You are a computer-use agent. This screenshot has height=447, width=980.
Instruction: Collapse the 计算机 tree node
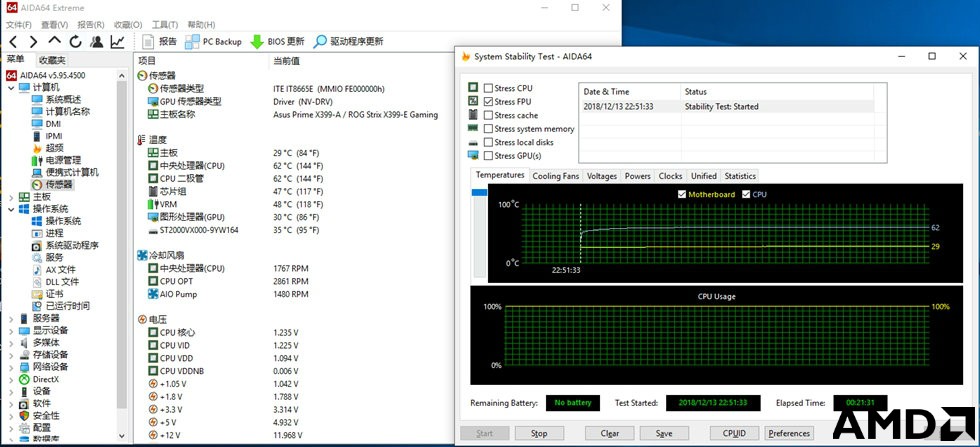coord(11,88)
